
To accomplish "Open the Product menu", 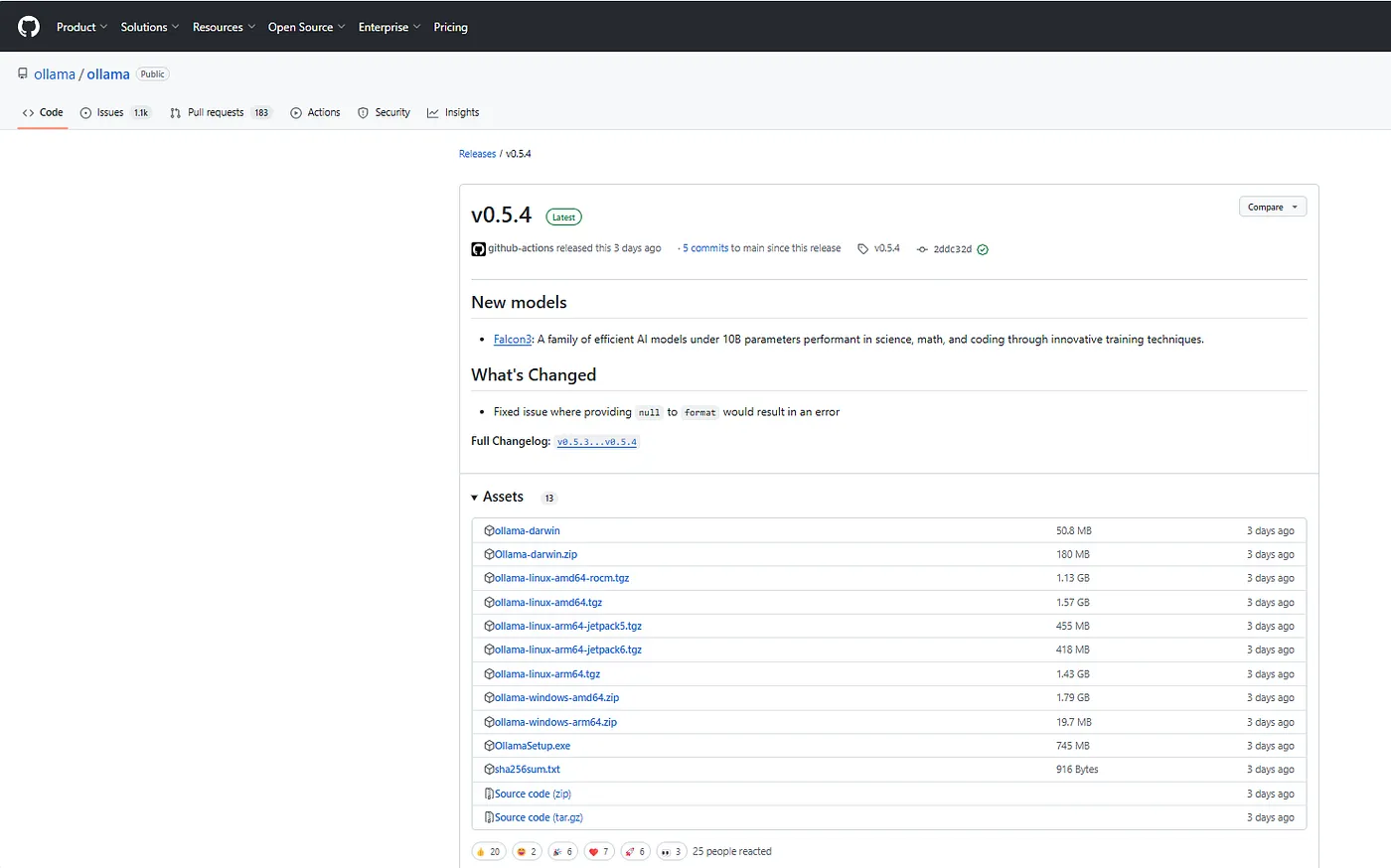I will tap(81, 27).
